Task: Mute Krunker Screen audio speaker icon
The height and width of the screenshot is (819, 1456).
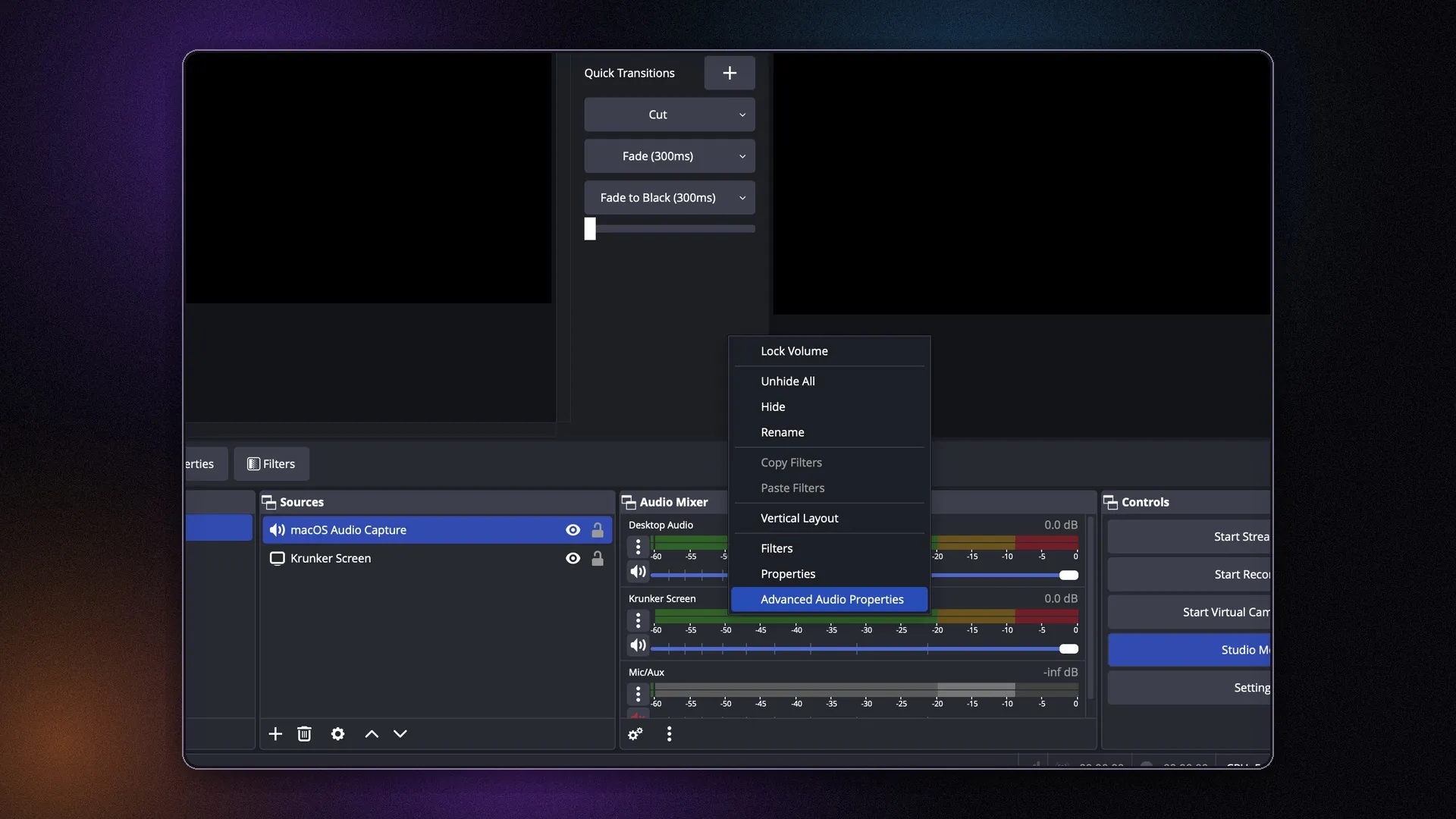Action: [x=638, y=645]
